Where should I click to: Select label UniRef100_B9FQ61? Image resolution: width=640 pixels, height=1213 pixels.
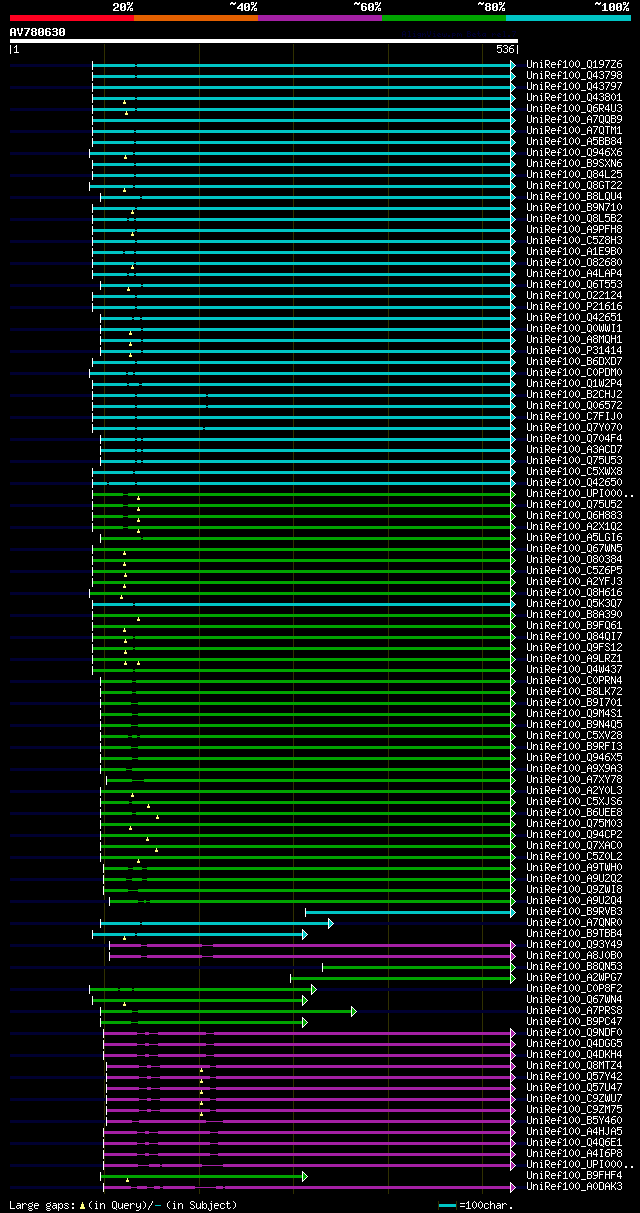point(574,625)
